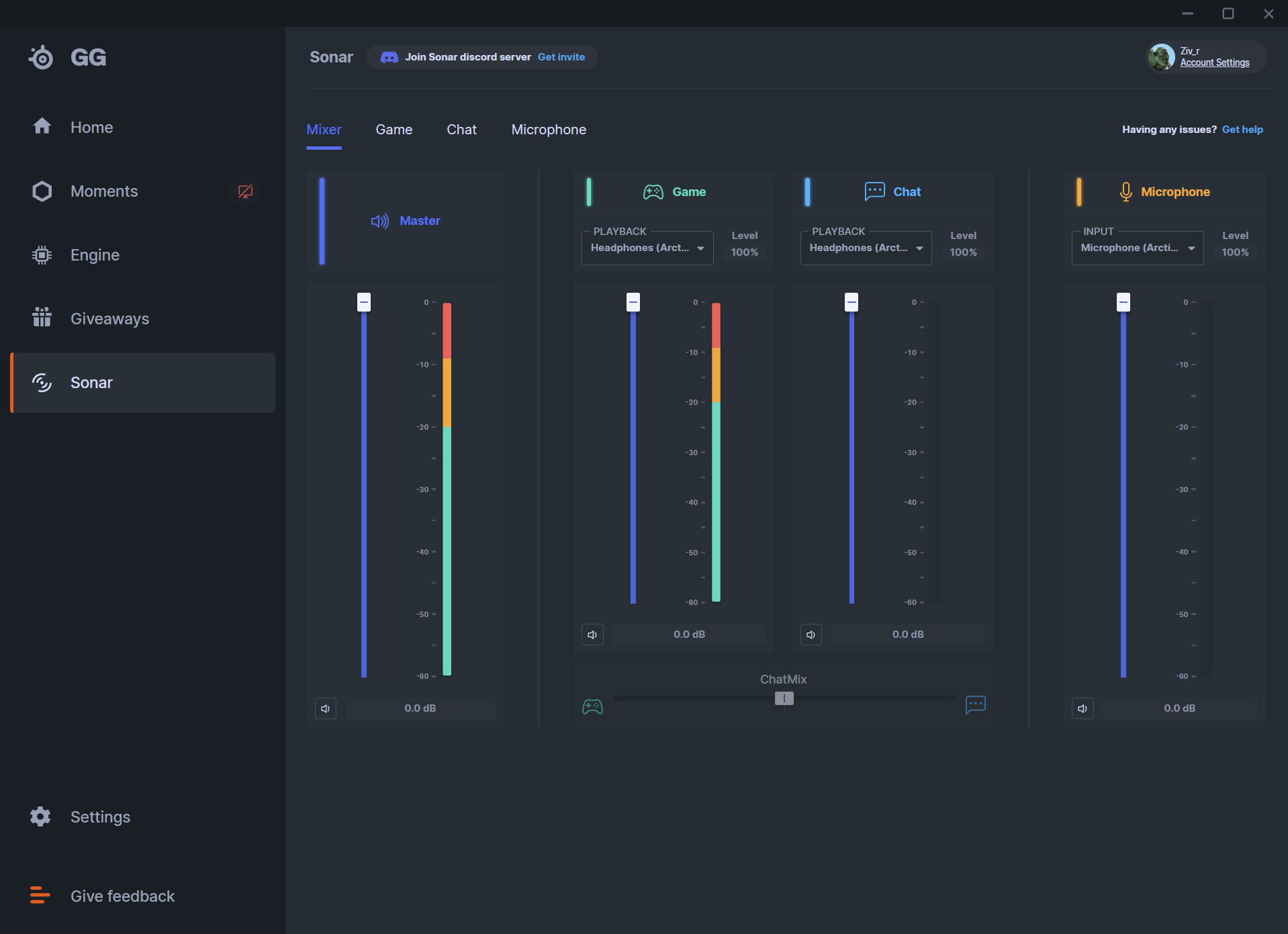Open Engine chip icon in sidebar
Image resolution: width=1288 pixels, height=934 pixels.
click(42, 255)
